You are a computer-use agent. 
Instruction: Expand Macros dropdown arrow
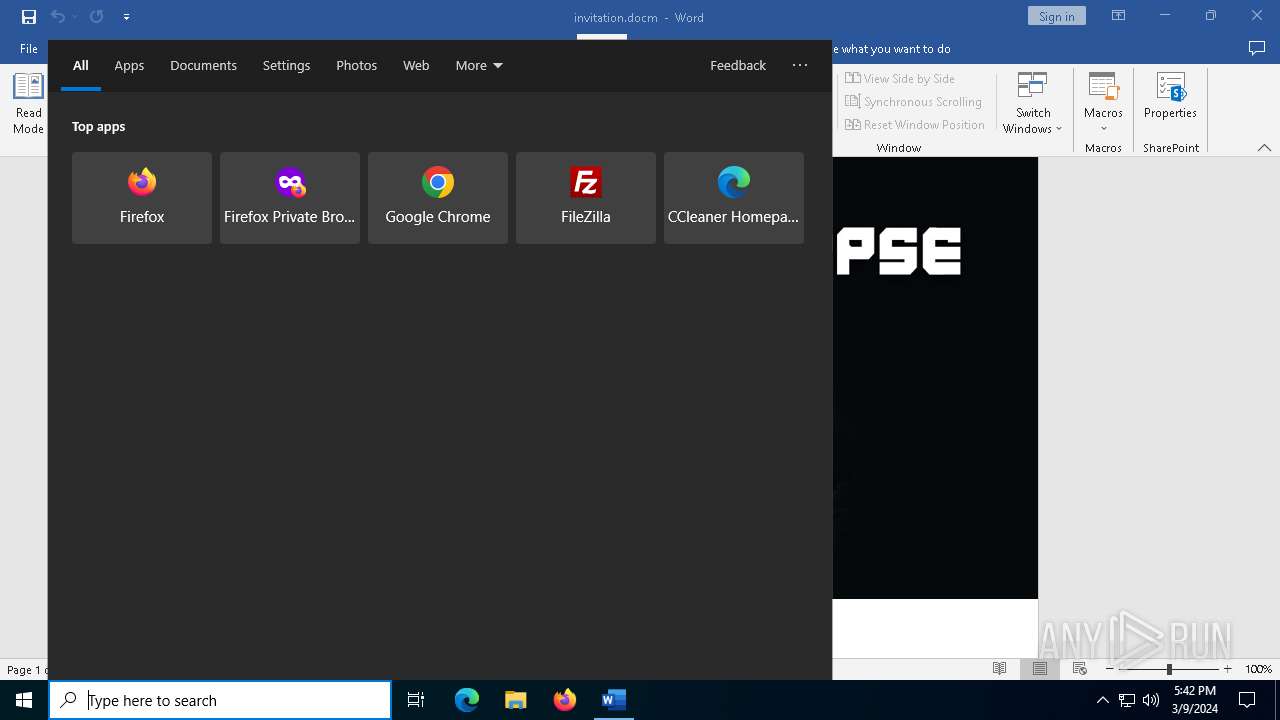[1103, 128]
